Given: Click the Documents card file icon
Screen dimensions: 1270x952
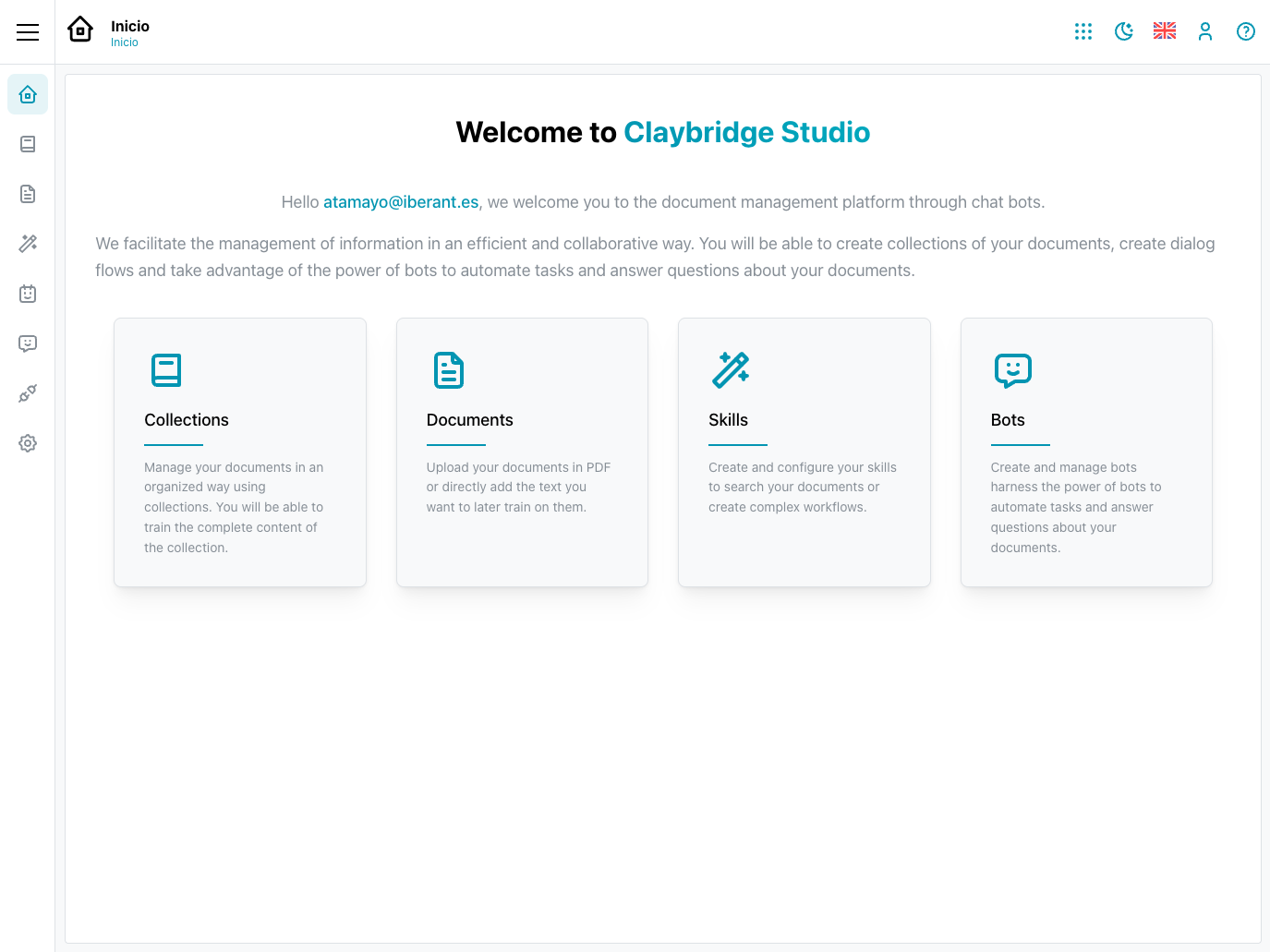Looking at the screenshot, I should [x=449, y=370].
